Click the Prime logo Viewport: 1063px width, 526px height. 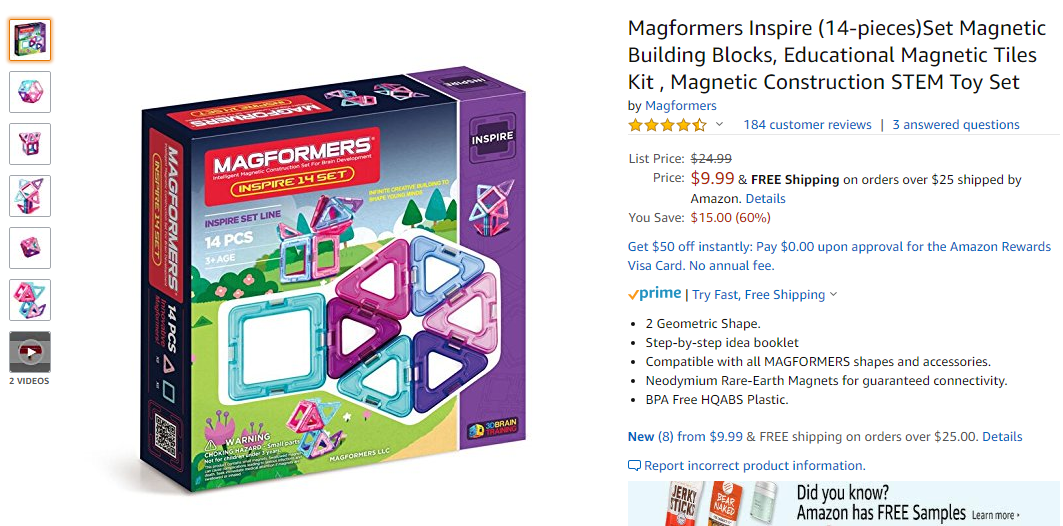(654, 294)
